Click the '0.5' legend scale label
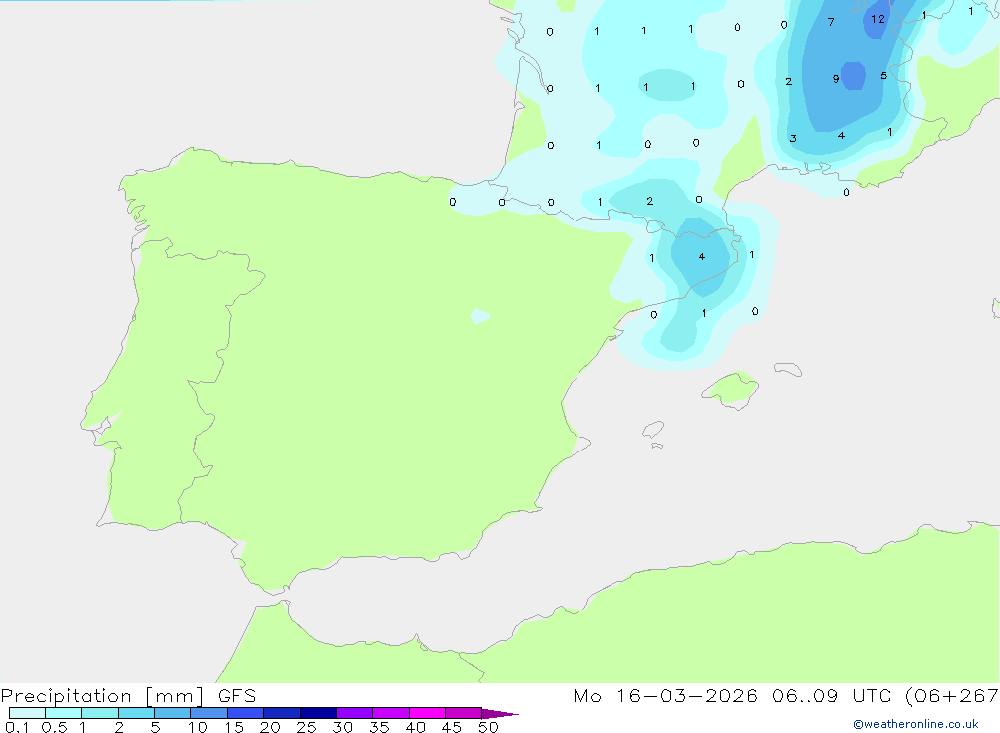Viewport: 1000px width, 733px height. pos(54,727)
